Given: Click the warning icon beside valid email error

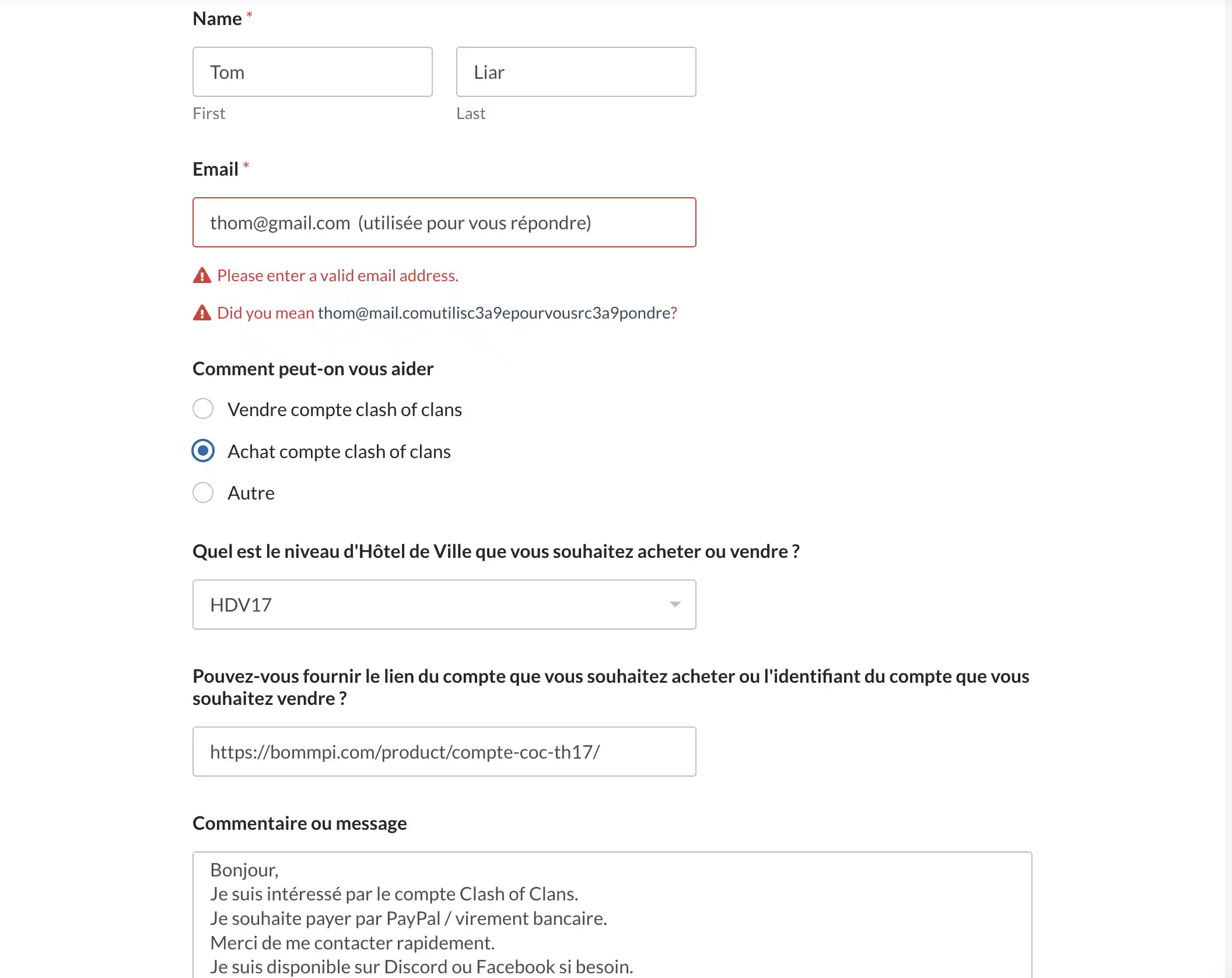Looking at the screenshot, I should 202,275.
